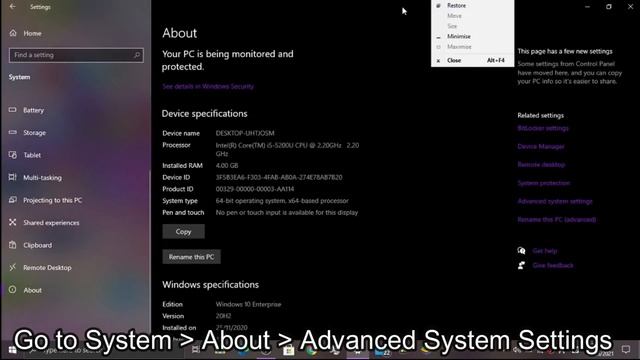Click the Product ID value 00329-00000-00003-AA114
640x360 pixels.
255,189
